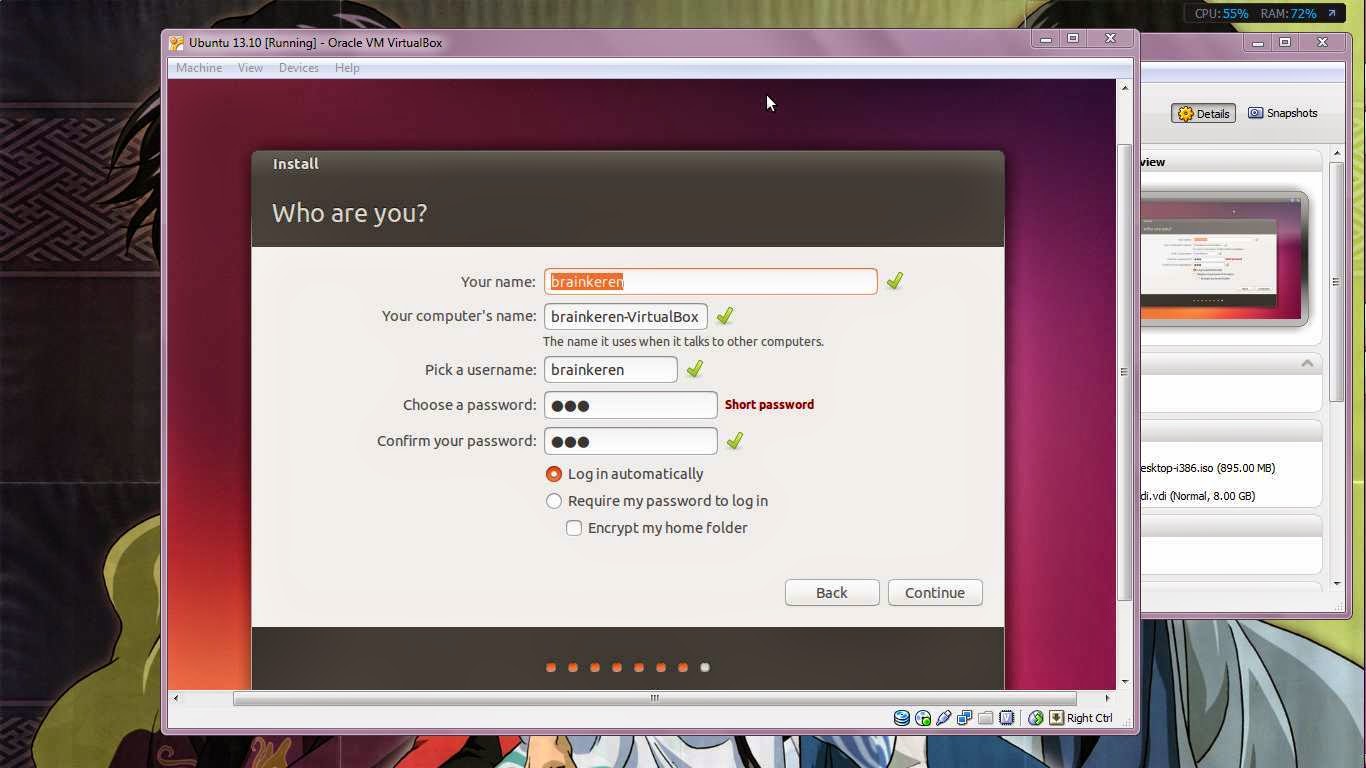The width and height of the screenshot is (1366, 768).
Task: Click the arrow icon in the CPU/RAM widget
Action: (x=1332, y=13)
